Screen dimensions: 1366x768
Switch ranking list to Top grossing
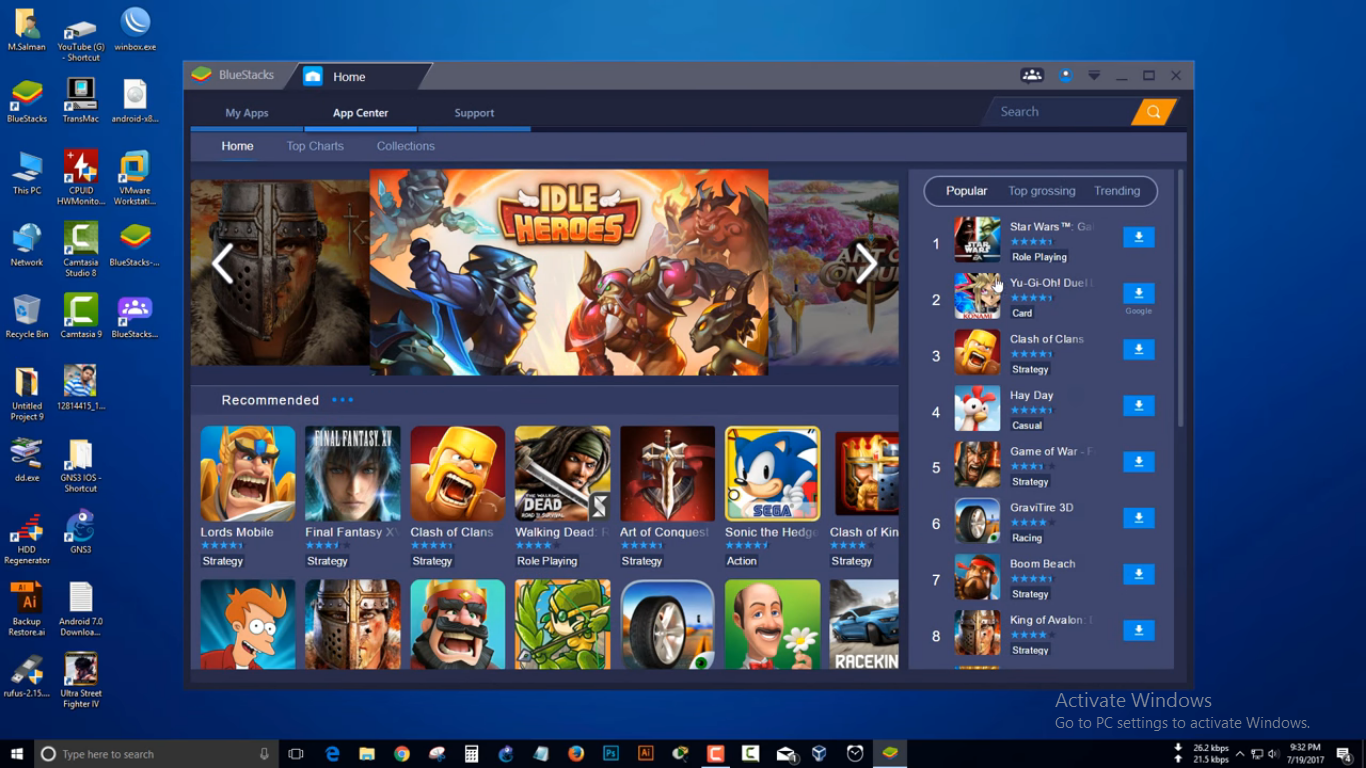coord(1042,191)
